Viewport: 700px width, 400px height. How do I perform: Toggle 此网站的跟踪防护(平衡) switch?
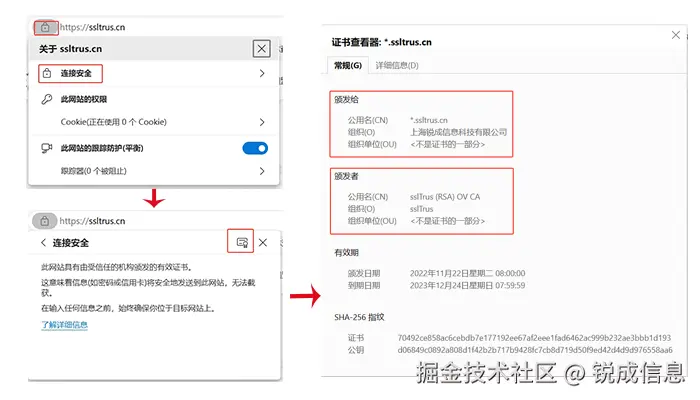coord(255,148)
